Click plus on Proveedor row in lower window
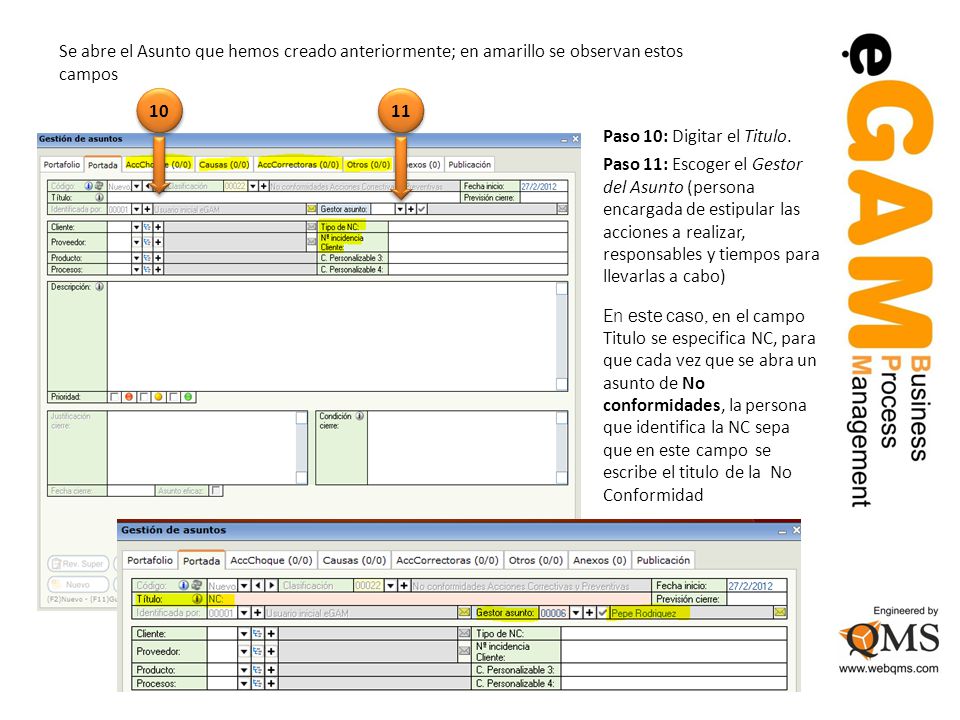The height and width of the screenshot is (720, 960). [271, 652]
